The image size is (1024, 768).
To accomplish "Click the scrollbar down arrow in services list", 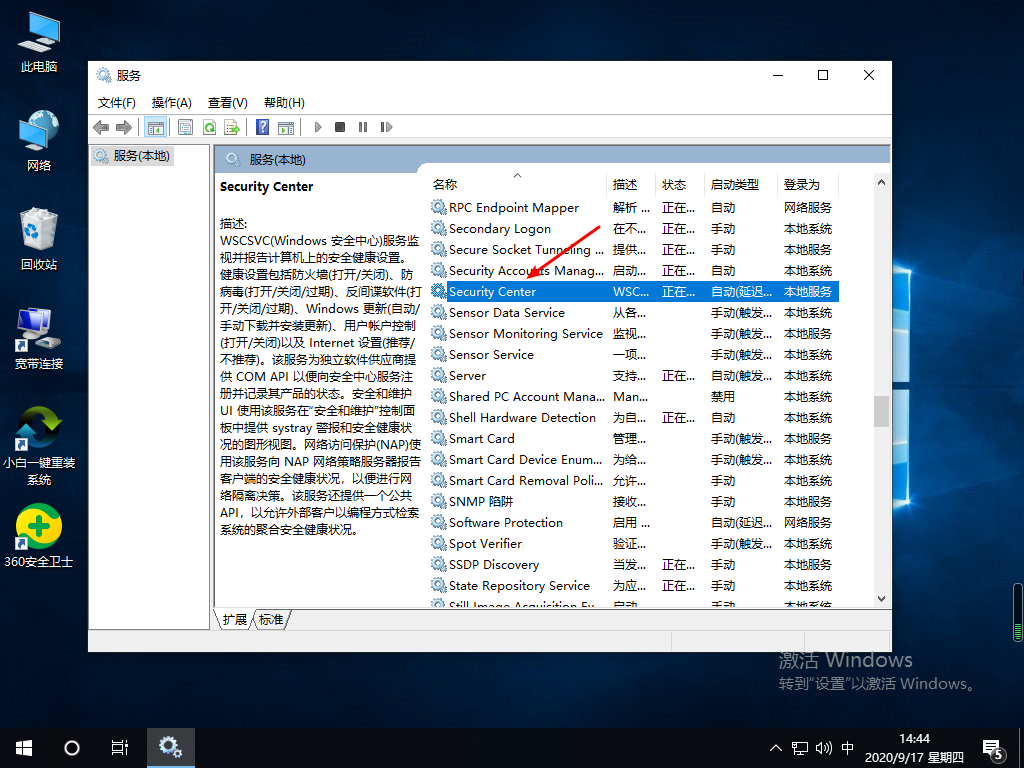I will click(x=881, y=598).
